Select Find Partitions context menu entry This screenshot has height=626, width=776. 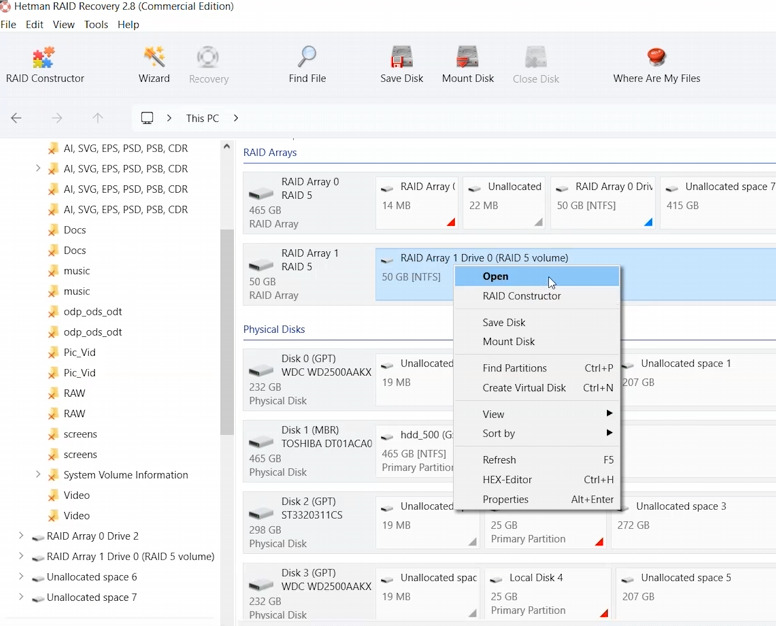click(x=537, y=368)
